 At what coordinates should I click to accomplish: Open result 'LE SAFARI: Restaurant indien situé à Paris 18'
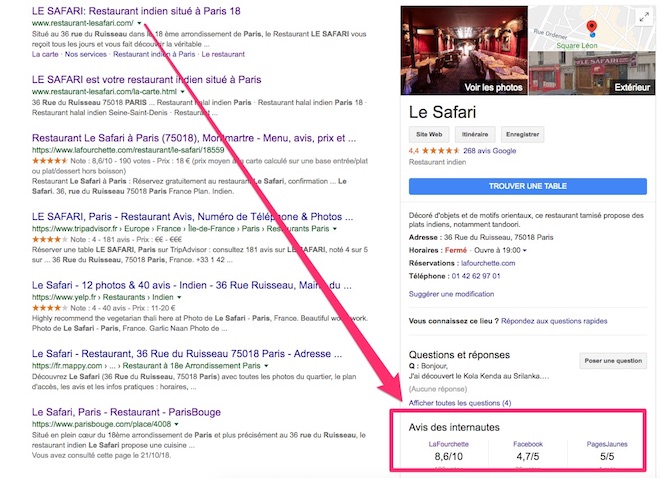point(136,11)
